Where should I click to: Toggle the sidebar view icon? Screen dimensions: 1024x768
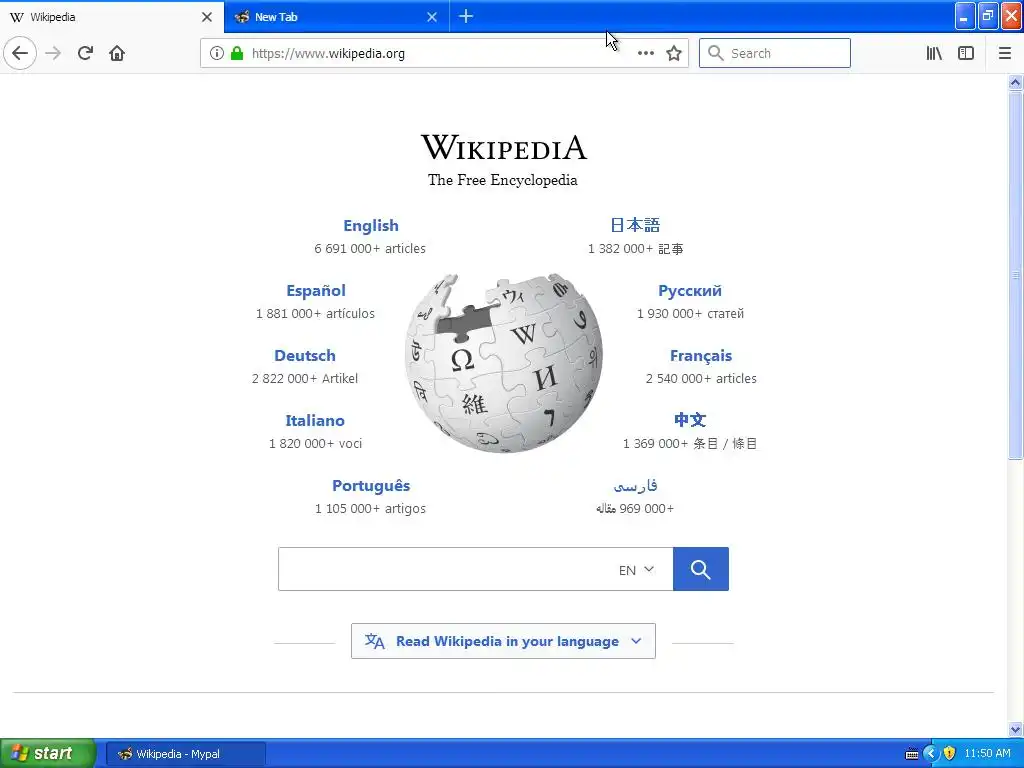point(966,53)
